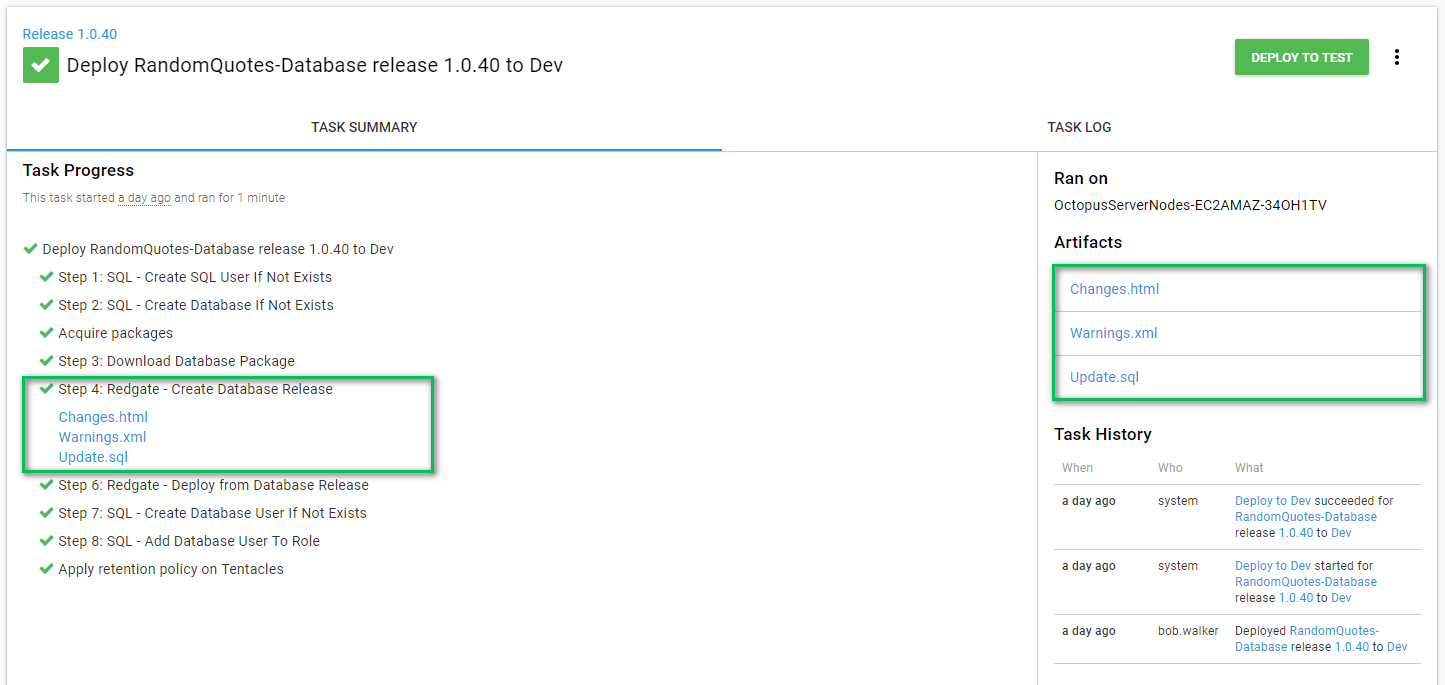The width and height of the screenshot is (1445, 685).
Task: Click the 'a day ago' start time text
Action: point(144,198)
